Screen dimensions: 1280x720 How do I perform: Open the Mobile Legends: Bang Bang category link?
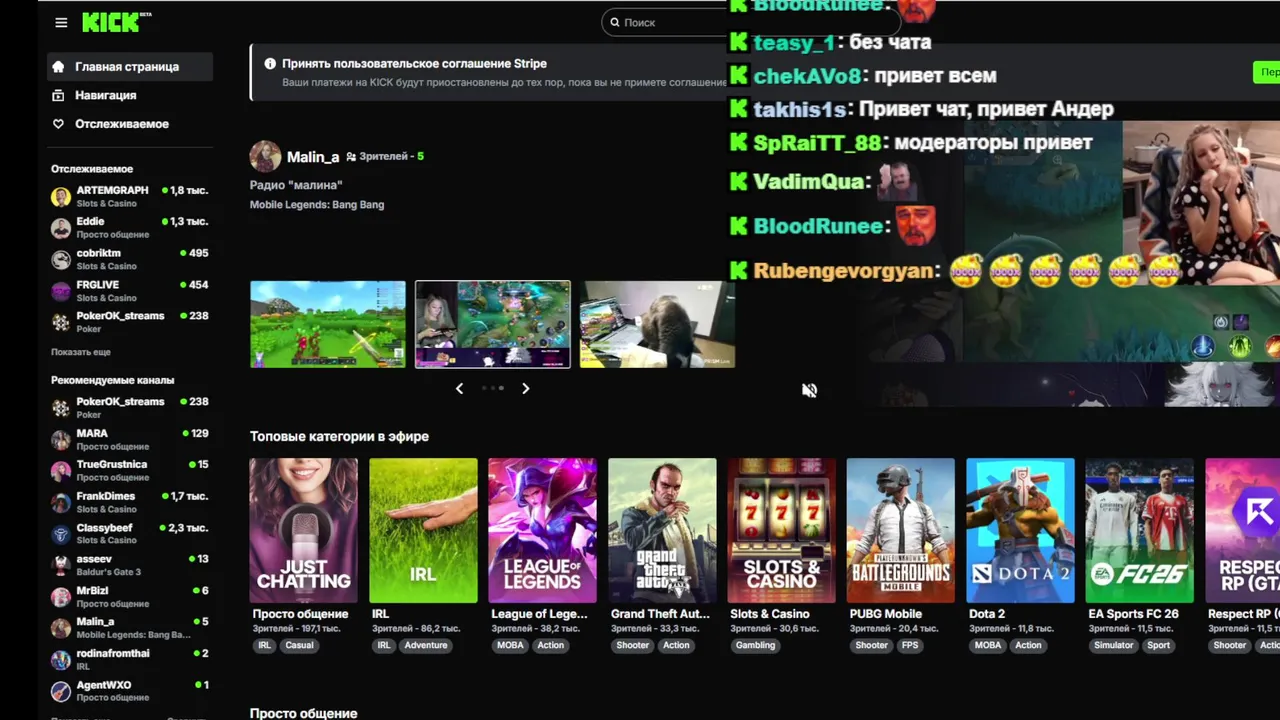tap(317, 205)
